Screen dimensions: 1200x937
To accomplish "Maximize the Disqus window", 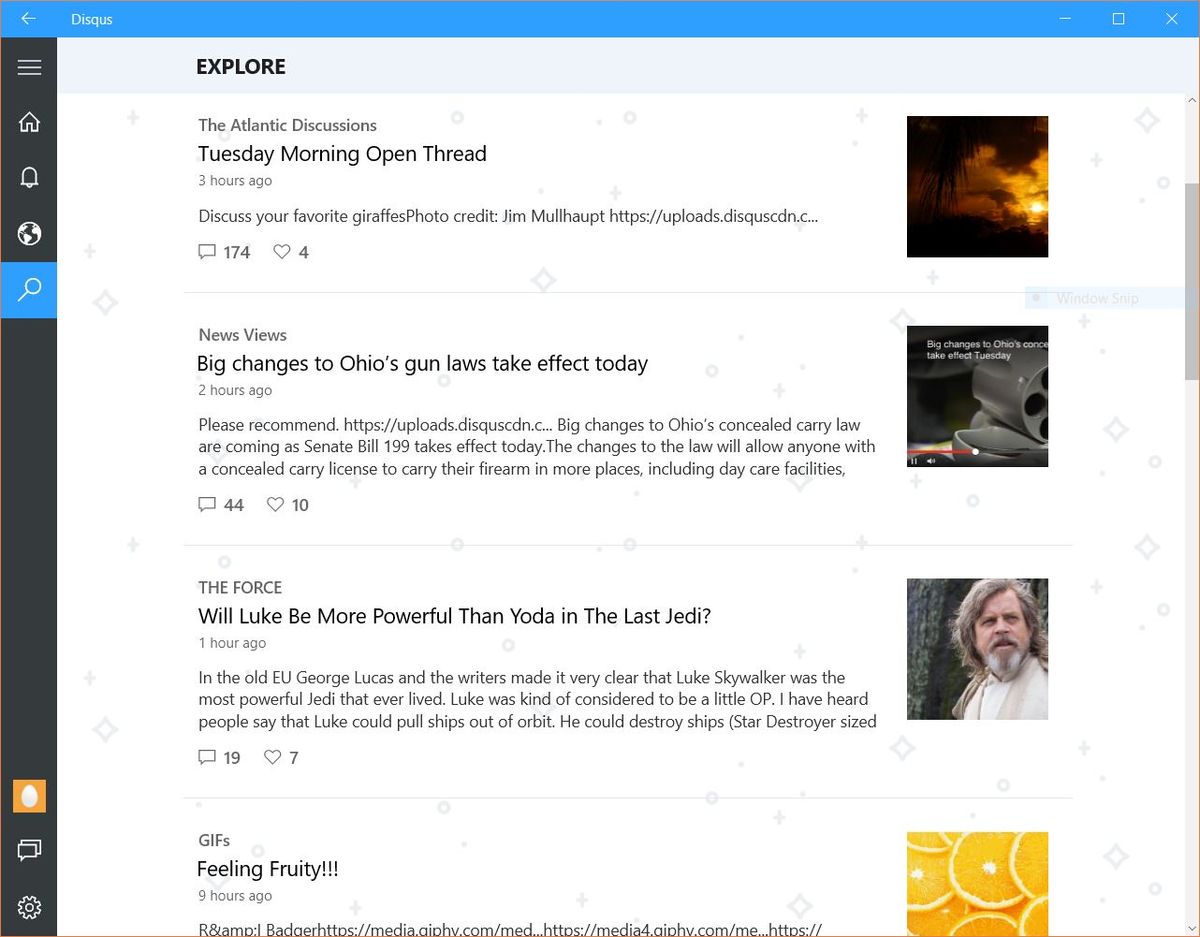I will click(1118, 19).
